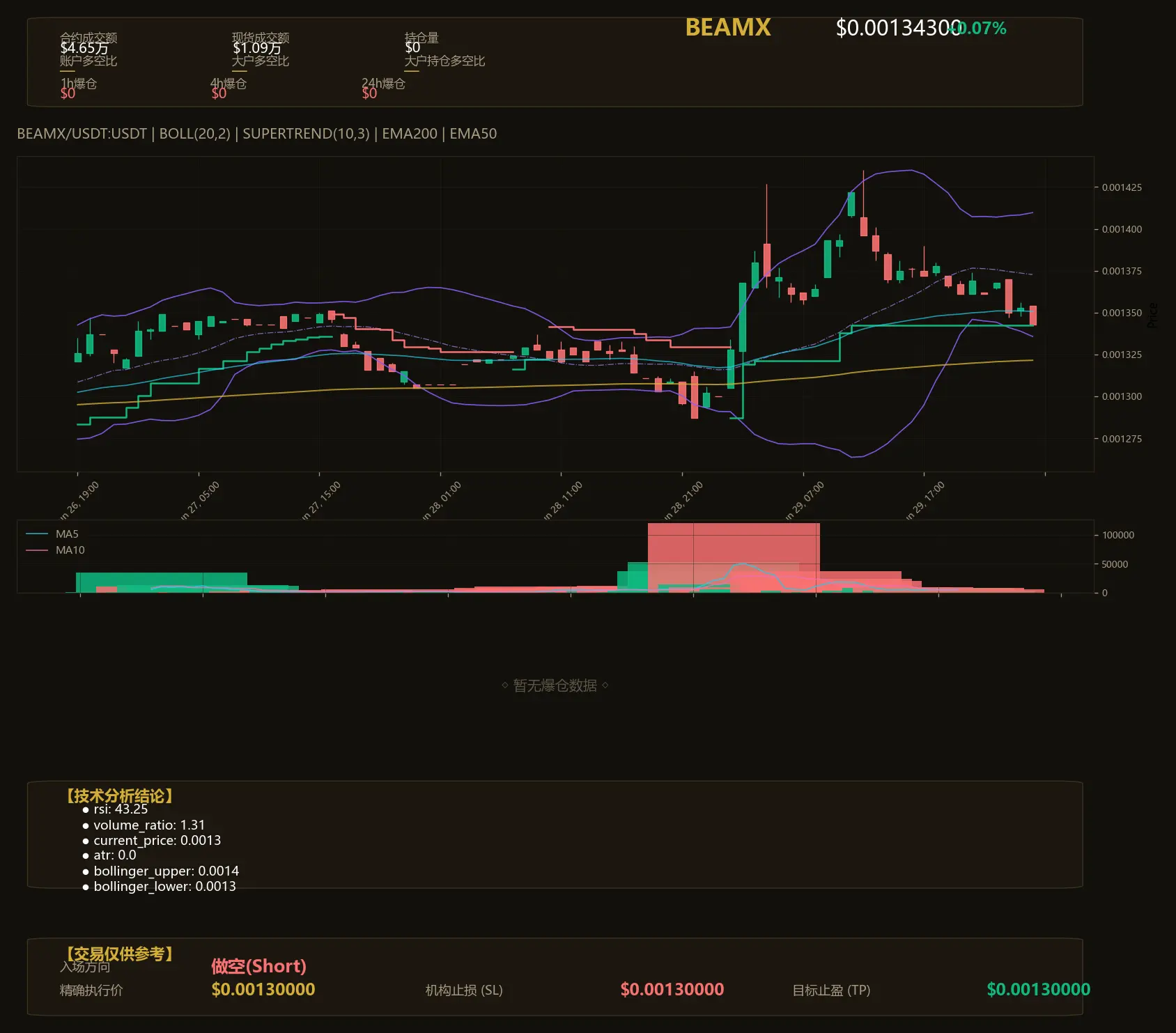The image size is (1176, 1033).
Task: Click the 4h爆仓 label
Action: point(229,84)
